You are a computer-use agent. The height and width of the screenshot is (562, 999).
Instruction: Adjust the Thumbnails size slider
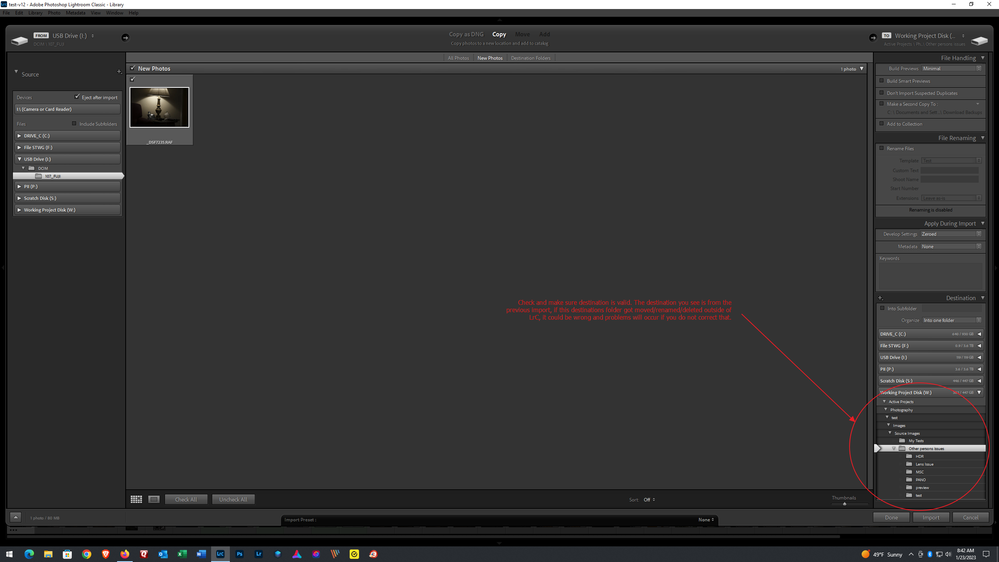tap(845, 503)
